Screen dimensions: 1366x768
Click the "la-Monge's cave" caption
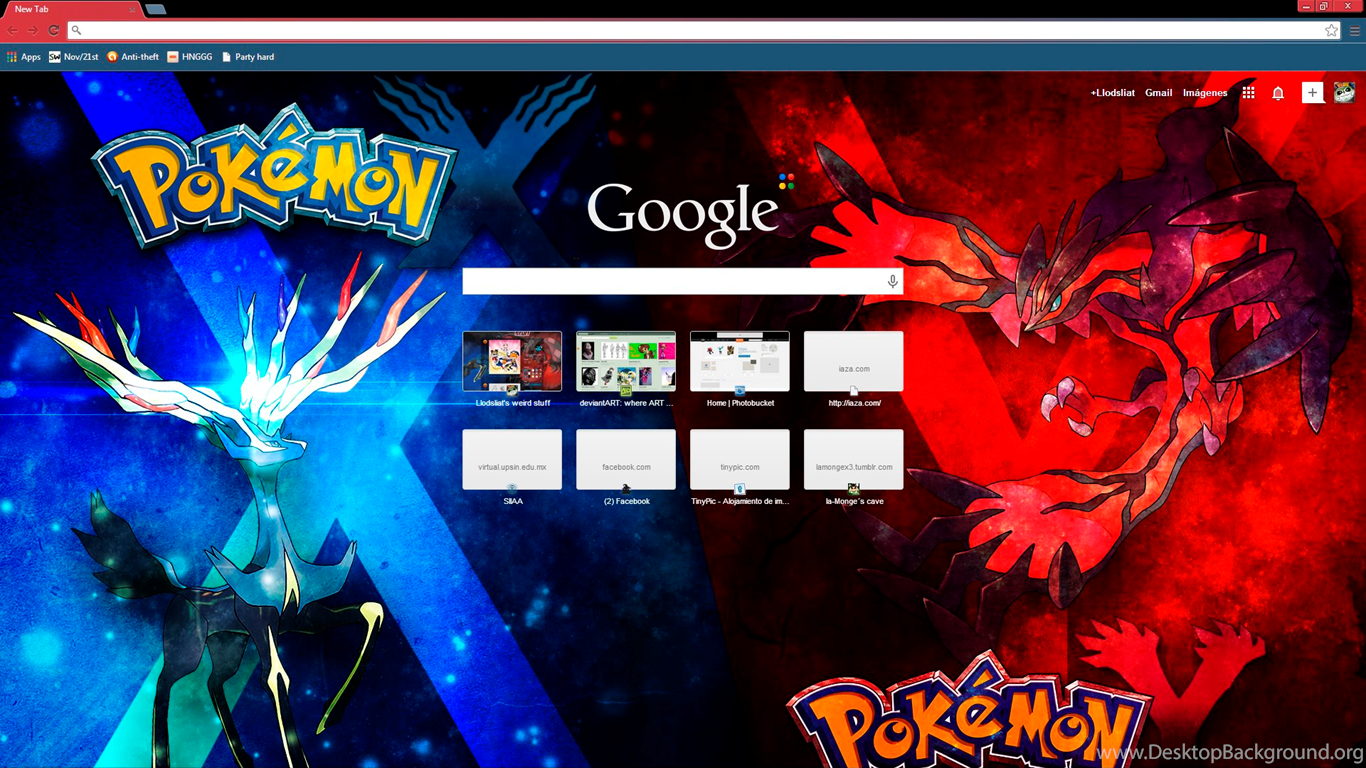click(x=854, y=501)
